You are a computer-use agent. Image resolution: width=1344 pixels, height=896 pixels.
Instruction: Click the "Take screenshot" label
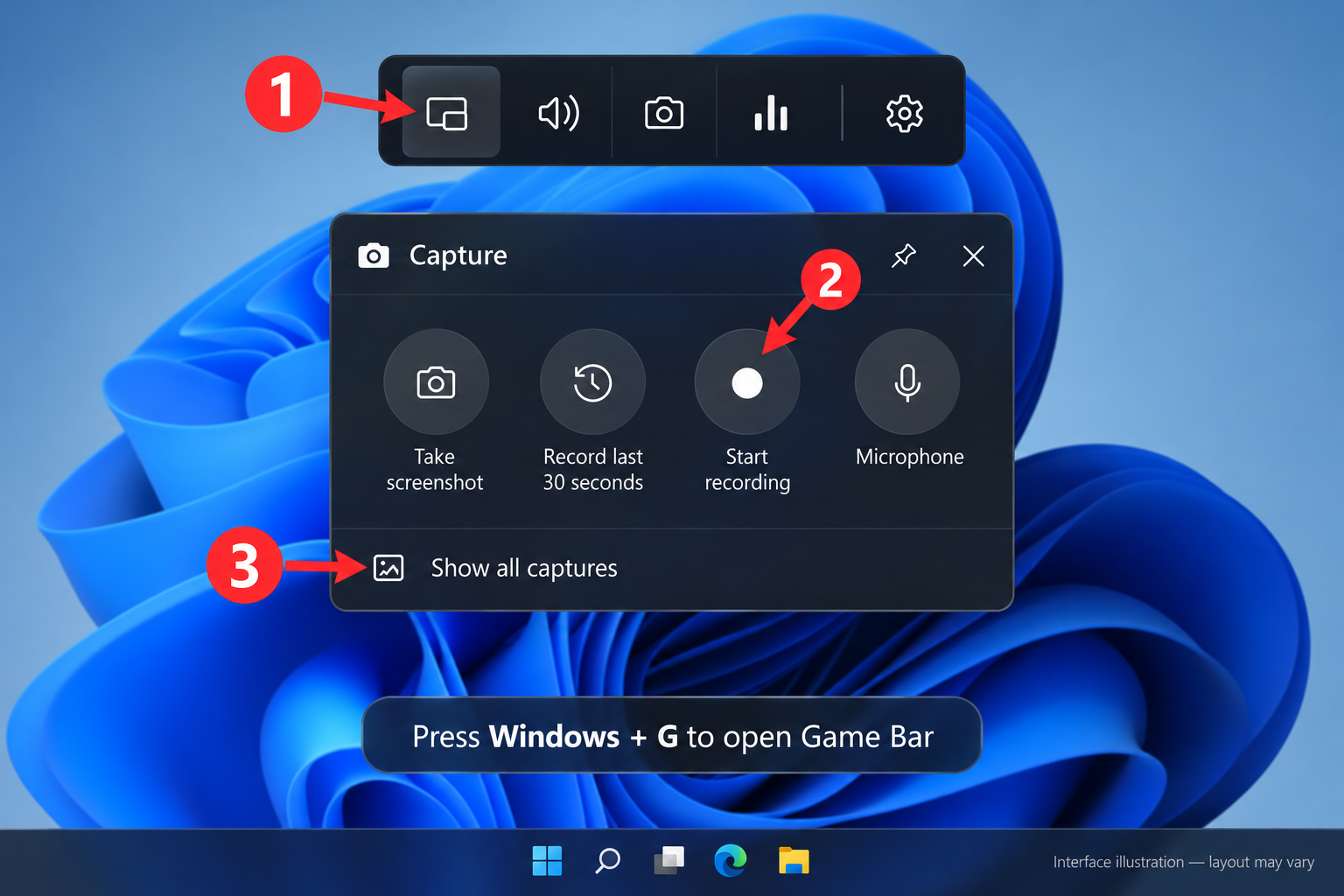[x=435, y=470]
